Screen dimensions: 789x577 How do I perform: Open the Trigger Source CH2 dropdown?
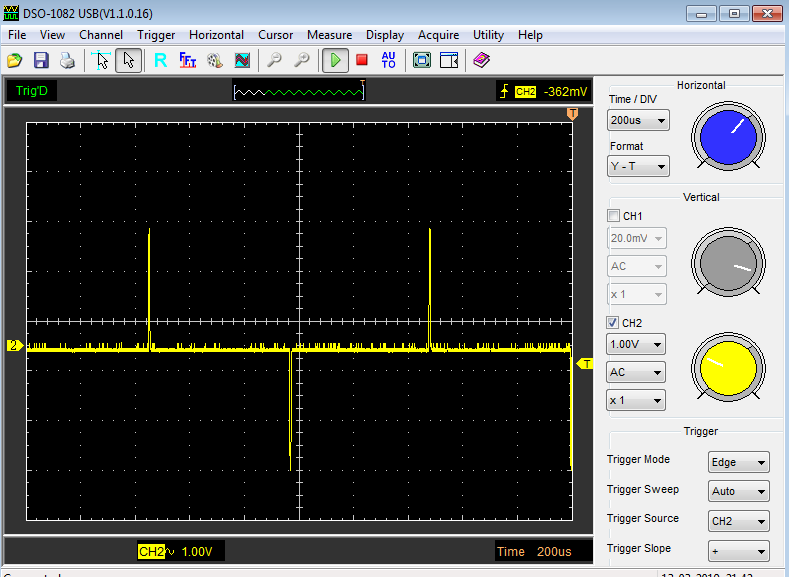(x=738, y=521)
